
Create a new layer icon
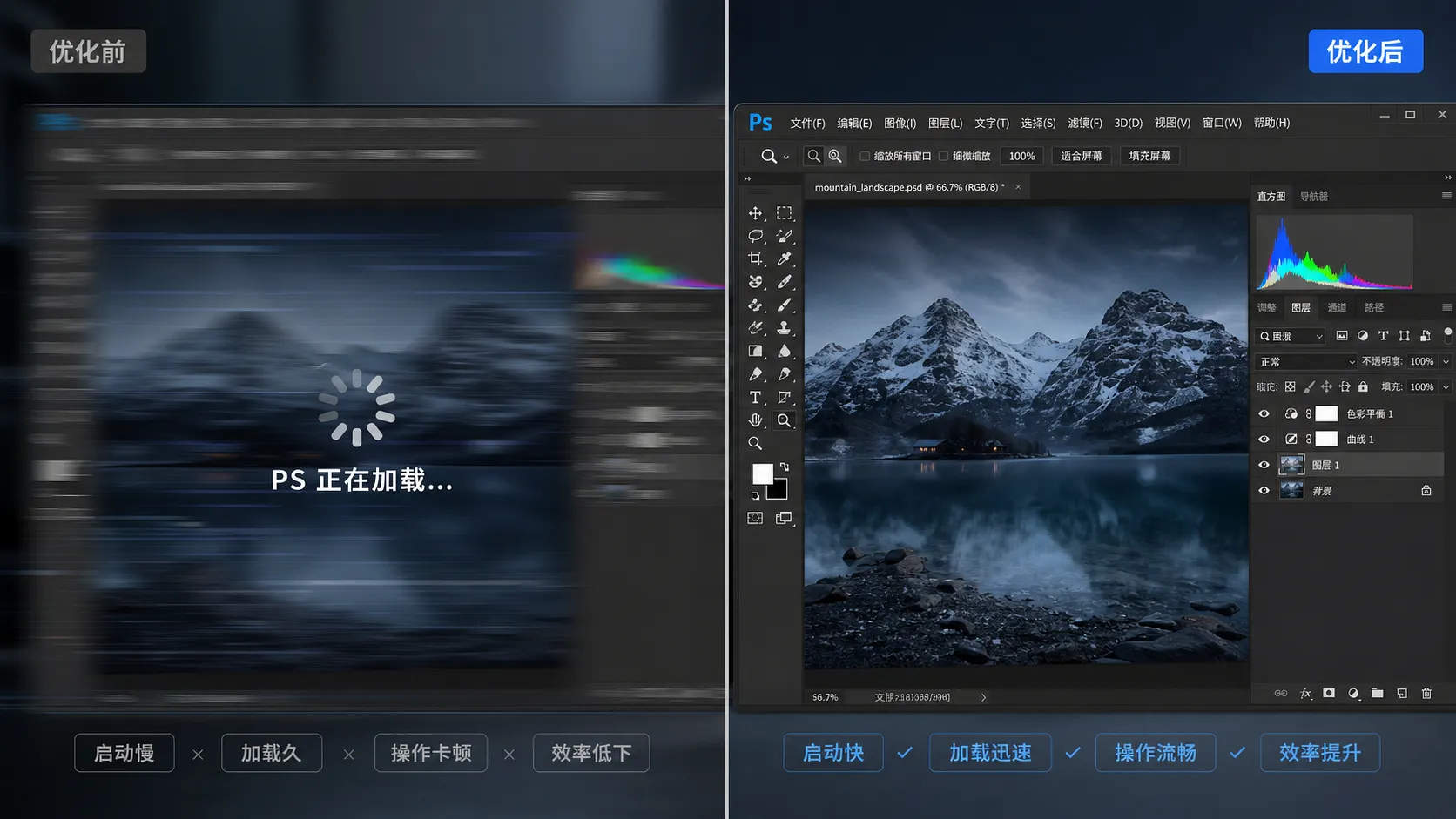[x=1402, y=694]
